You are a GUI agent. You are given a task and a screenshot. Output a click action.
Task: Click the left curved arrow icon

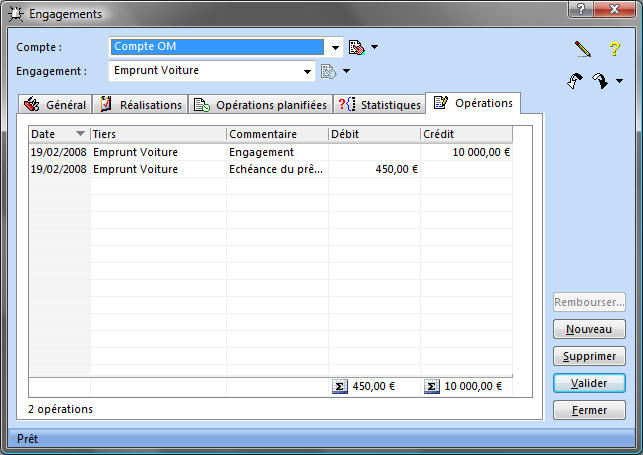[574, 81]
